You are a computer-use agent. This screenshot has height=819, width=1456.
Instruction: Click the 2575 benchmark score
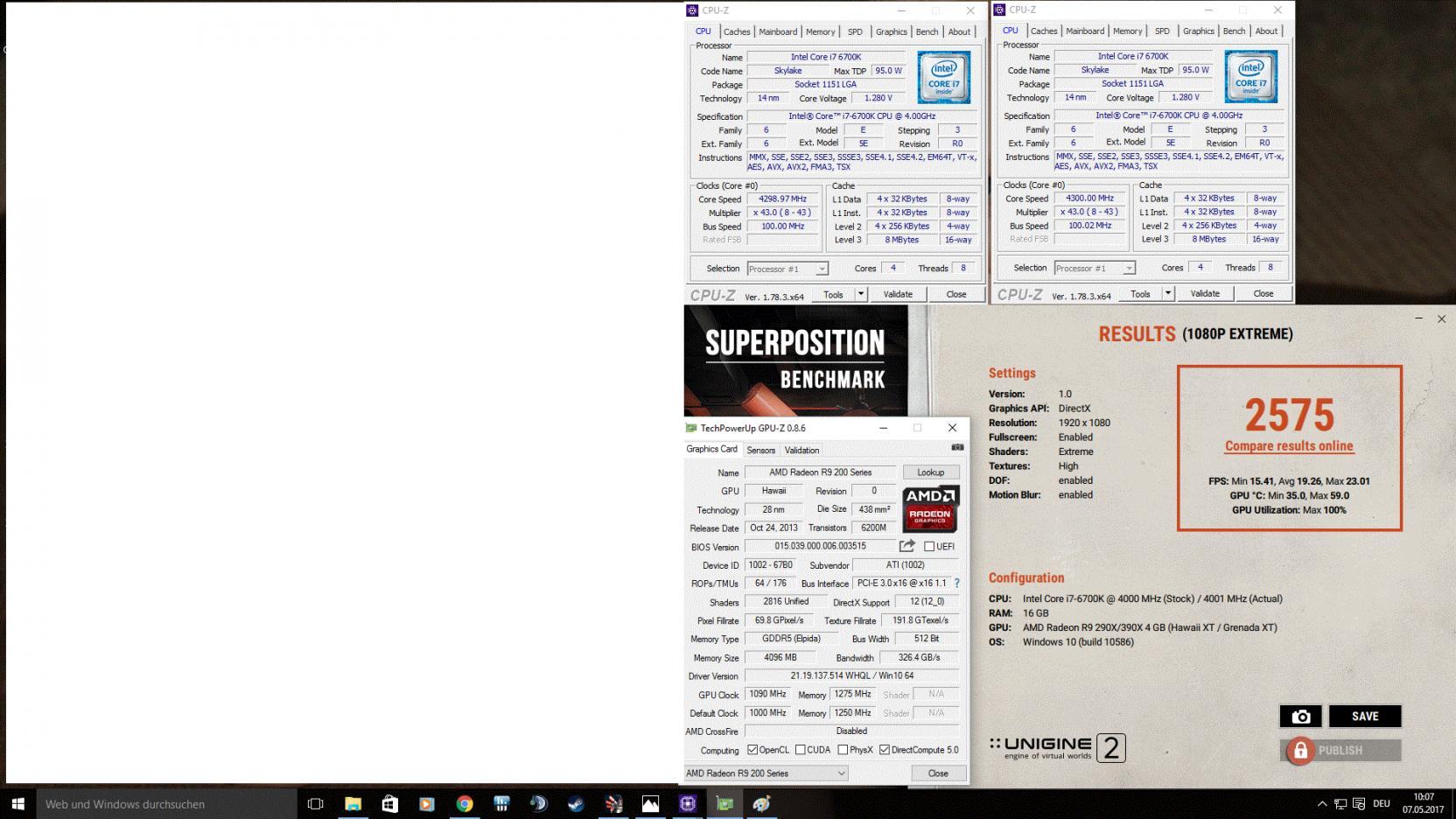(x=1290, y=415)
